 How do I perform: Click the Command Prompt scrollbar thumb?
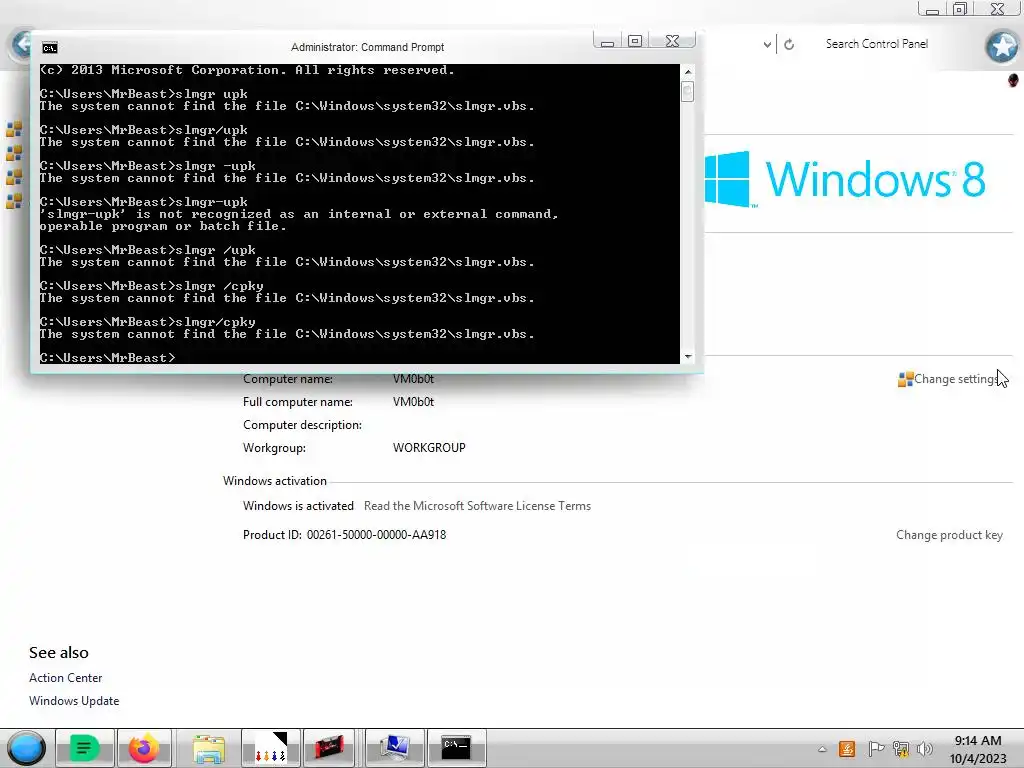coord(688,91)
